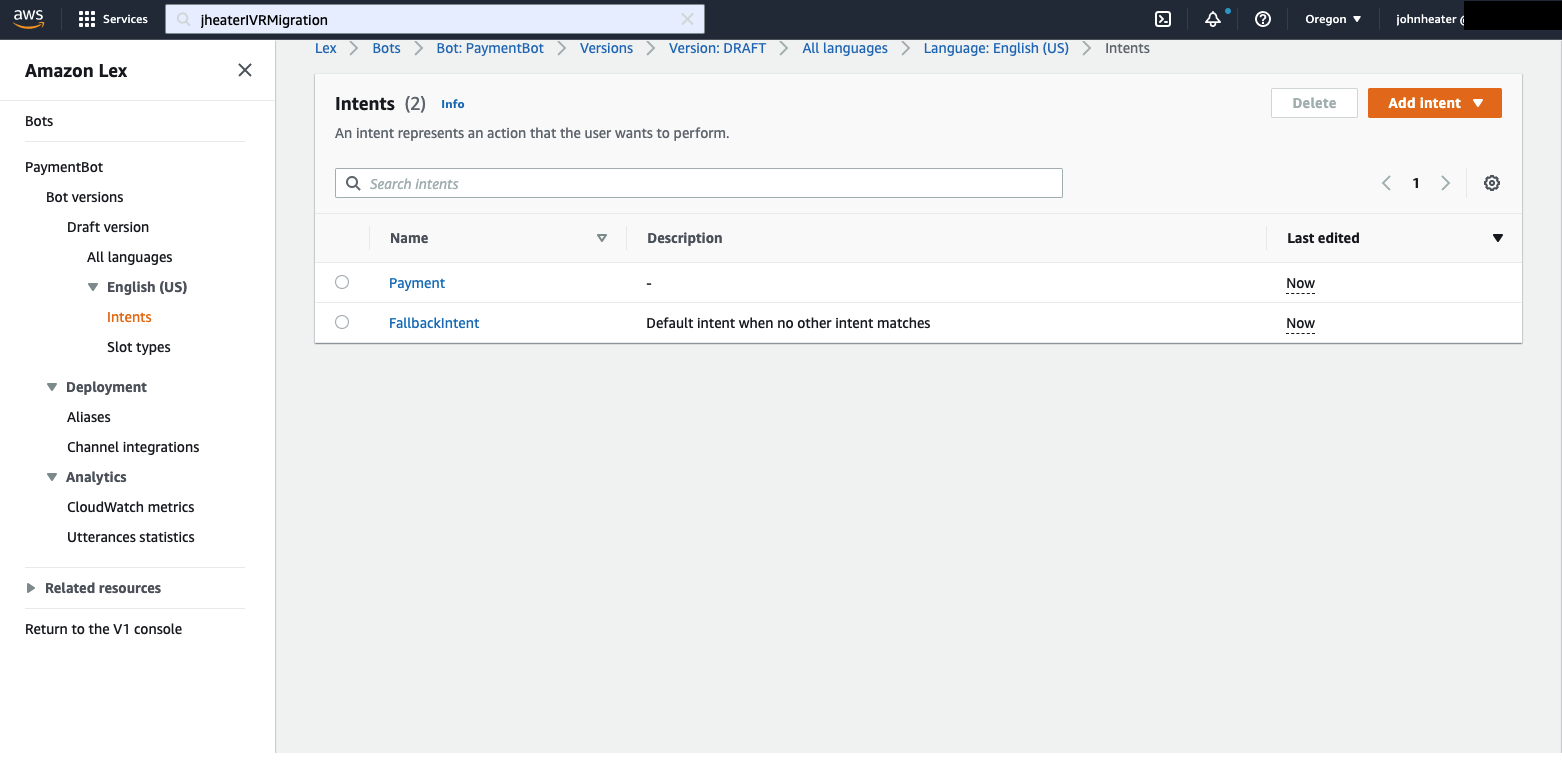This screenshot has width=1562, height=760.
Task: Select the FallbackIntent radio button
Action: pyautogui.click(x=342, y=323)
